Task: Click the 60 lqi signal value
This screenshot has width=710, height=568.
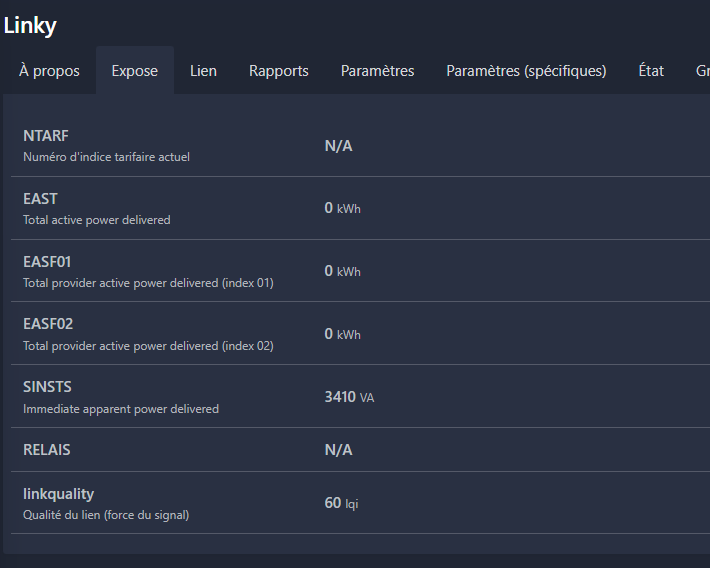Action: click(340, 503)
